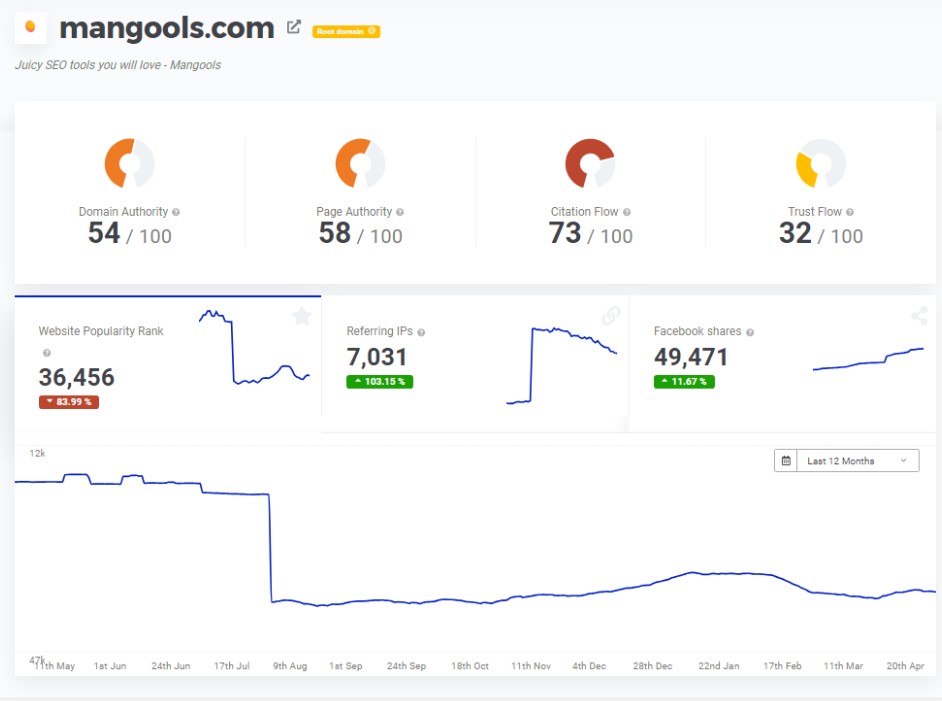Open Website Popularity Rank help icon
This screenshot has height=701, width=942.
click(47, 353)
